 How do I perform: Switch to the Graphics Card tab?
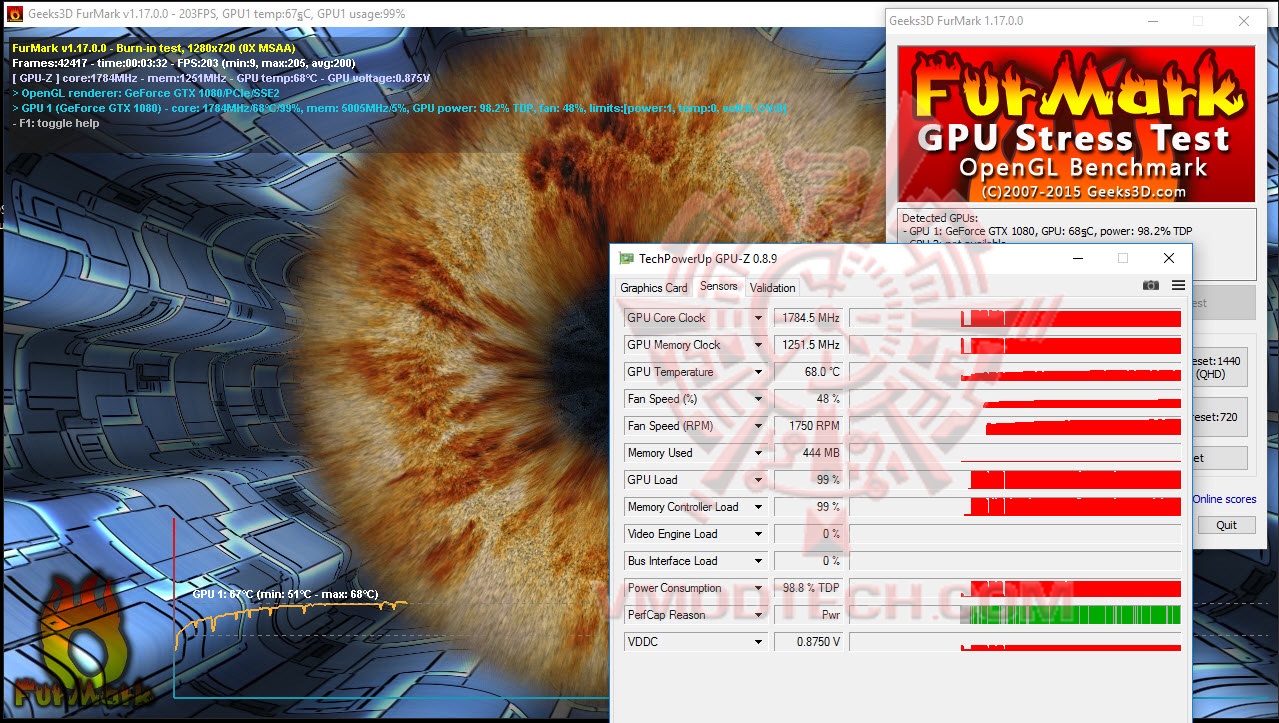pos(654,288)
